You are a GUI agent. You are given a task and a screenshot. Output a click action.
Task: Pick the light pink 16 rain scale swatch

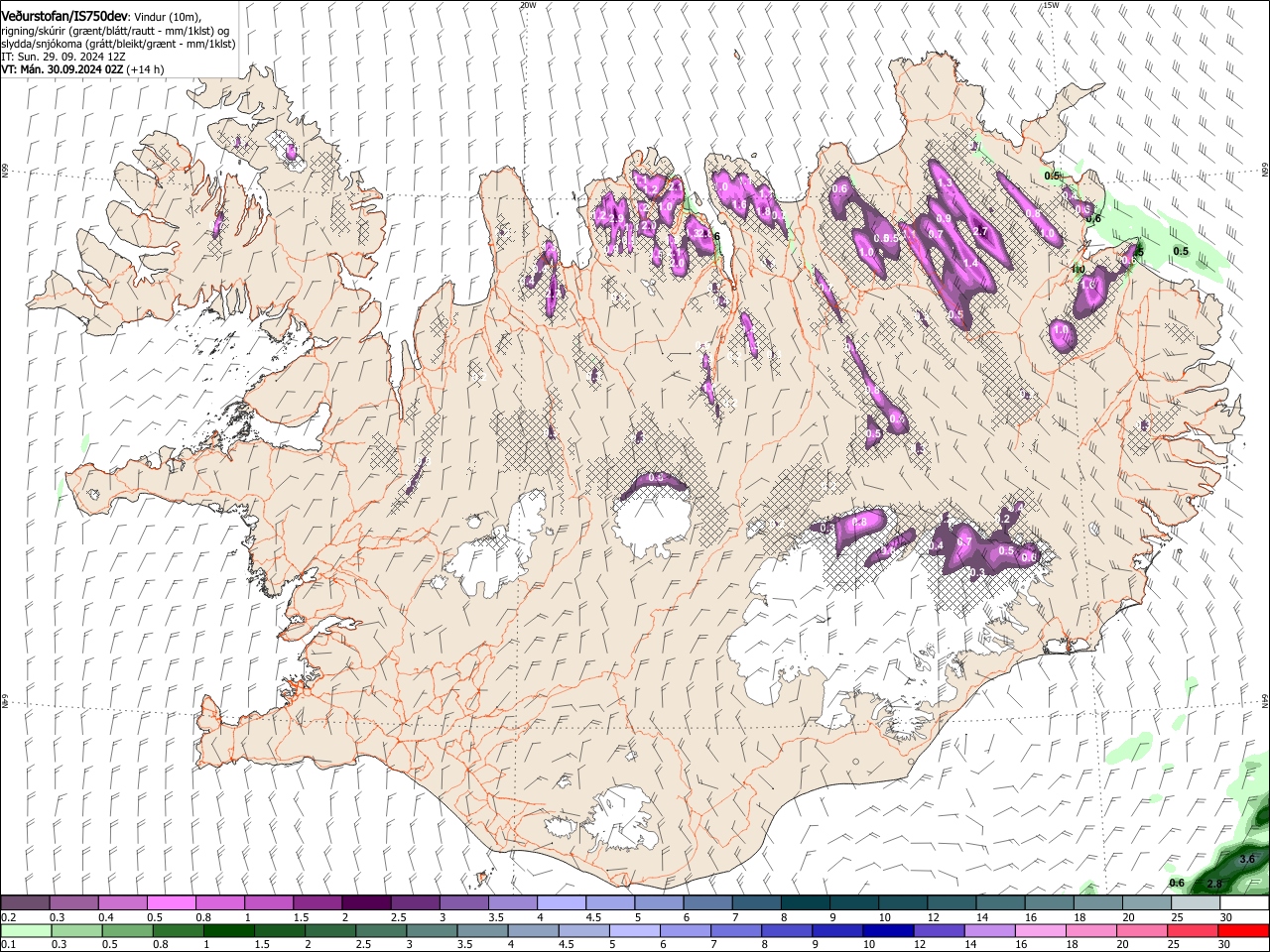[1041, 930]
